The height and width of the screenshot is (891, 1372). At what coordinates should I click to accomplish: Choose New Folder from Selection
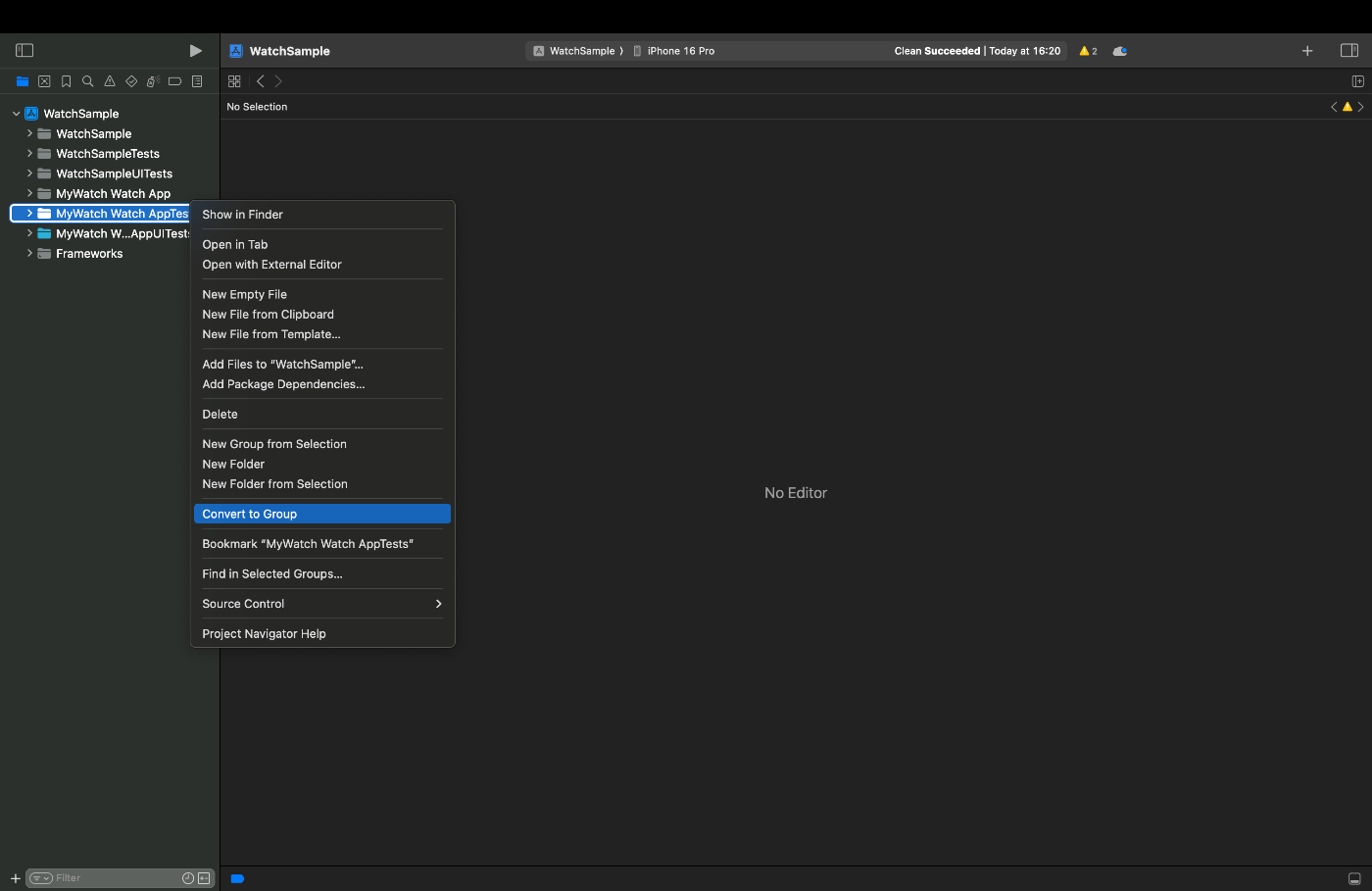(x=322, y=484)
